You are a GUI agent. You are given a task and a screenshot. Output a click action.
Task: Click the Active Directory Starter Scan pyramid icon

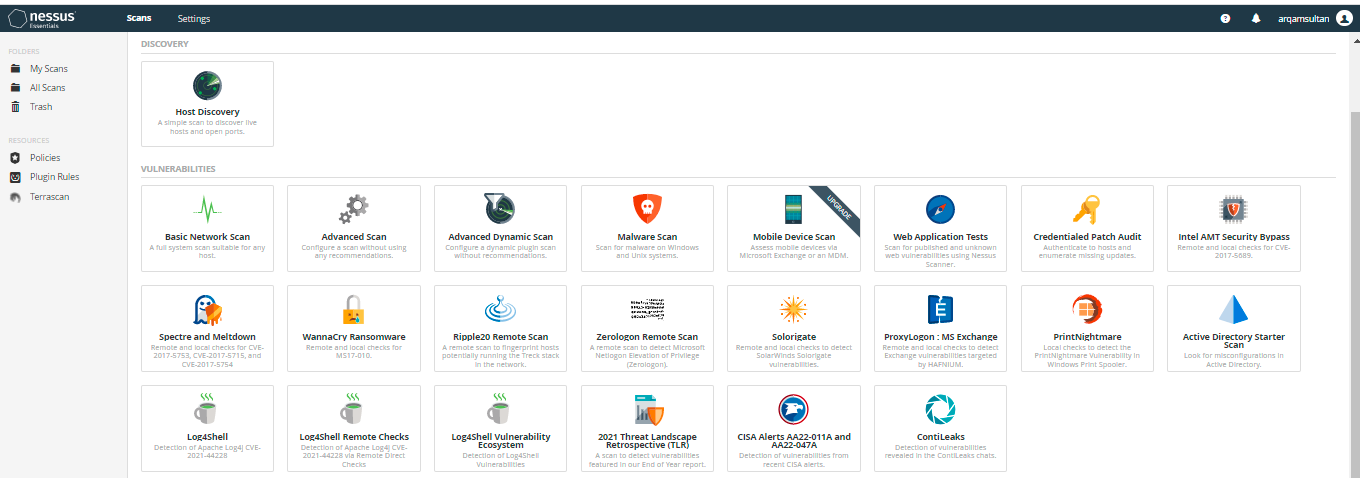(x=1234, y=309)
